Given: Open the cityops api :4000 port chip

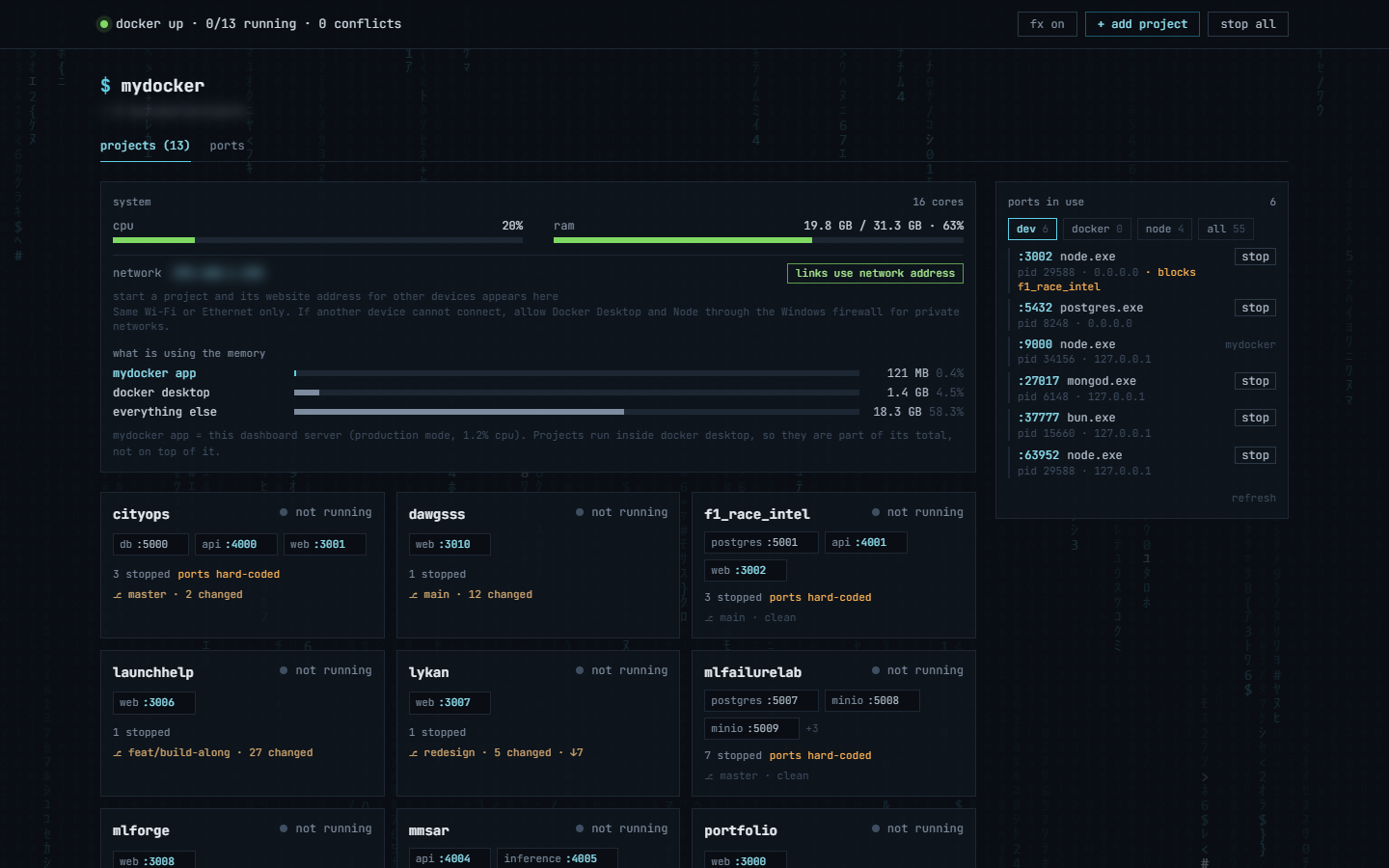Looking at the screenshot, I should tap(236, 545).
